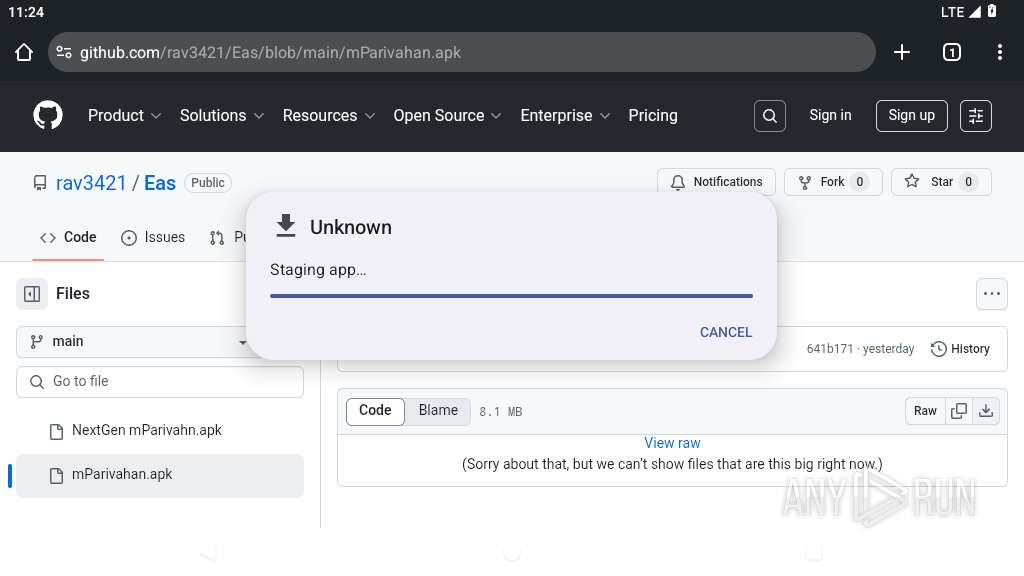
Task: Switch to the Issues tab
Action: coord(153,237)
